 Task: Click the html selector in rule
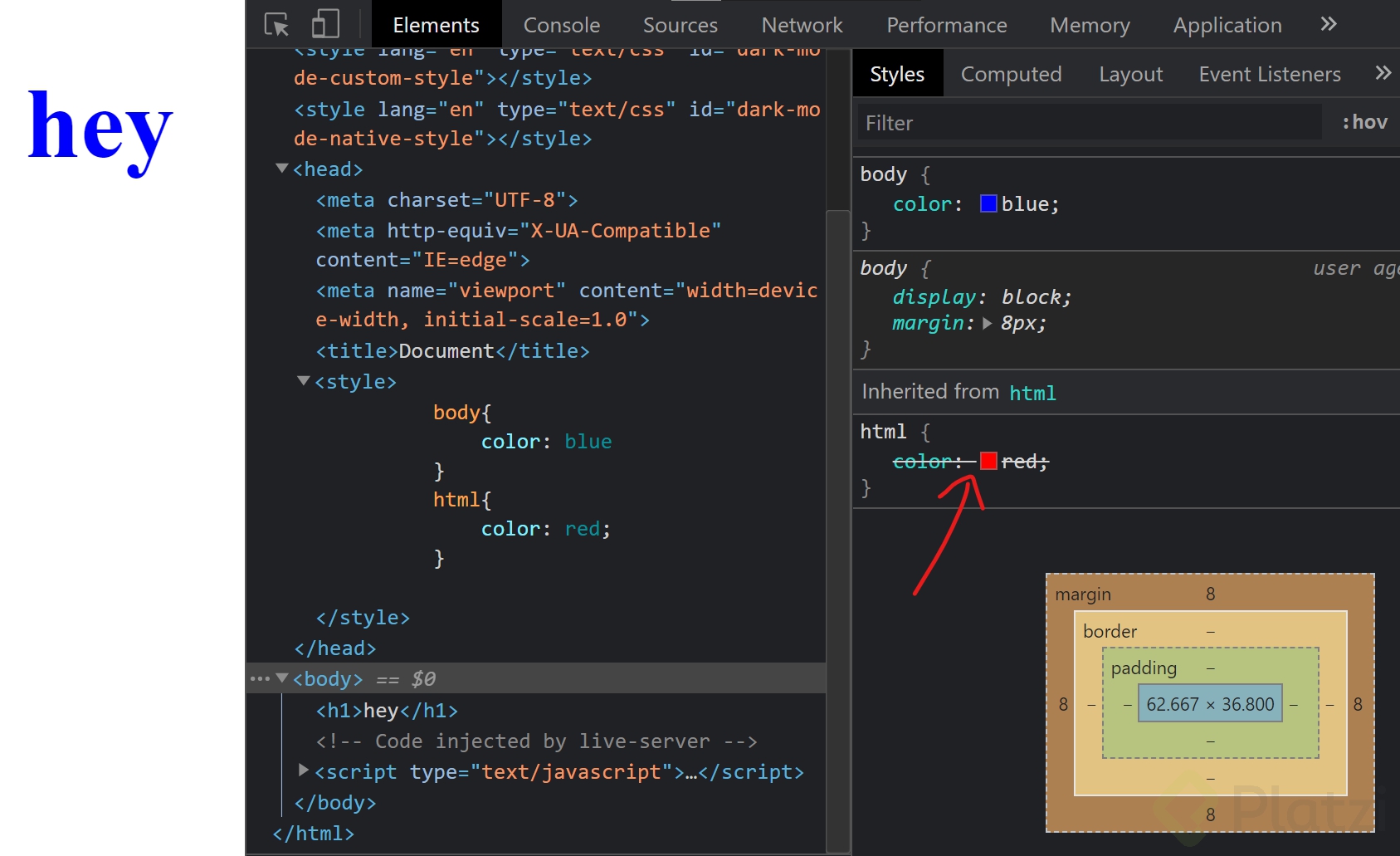(x=883, y=432)
